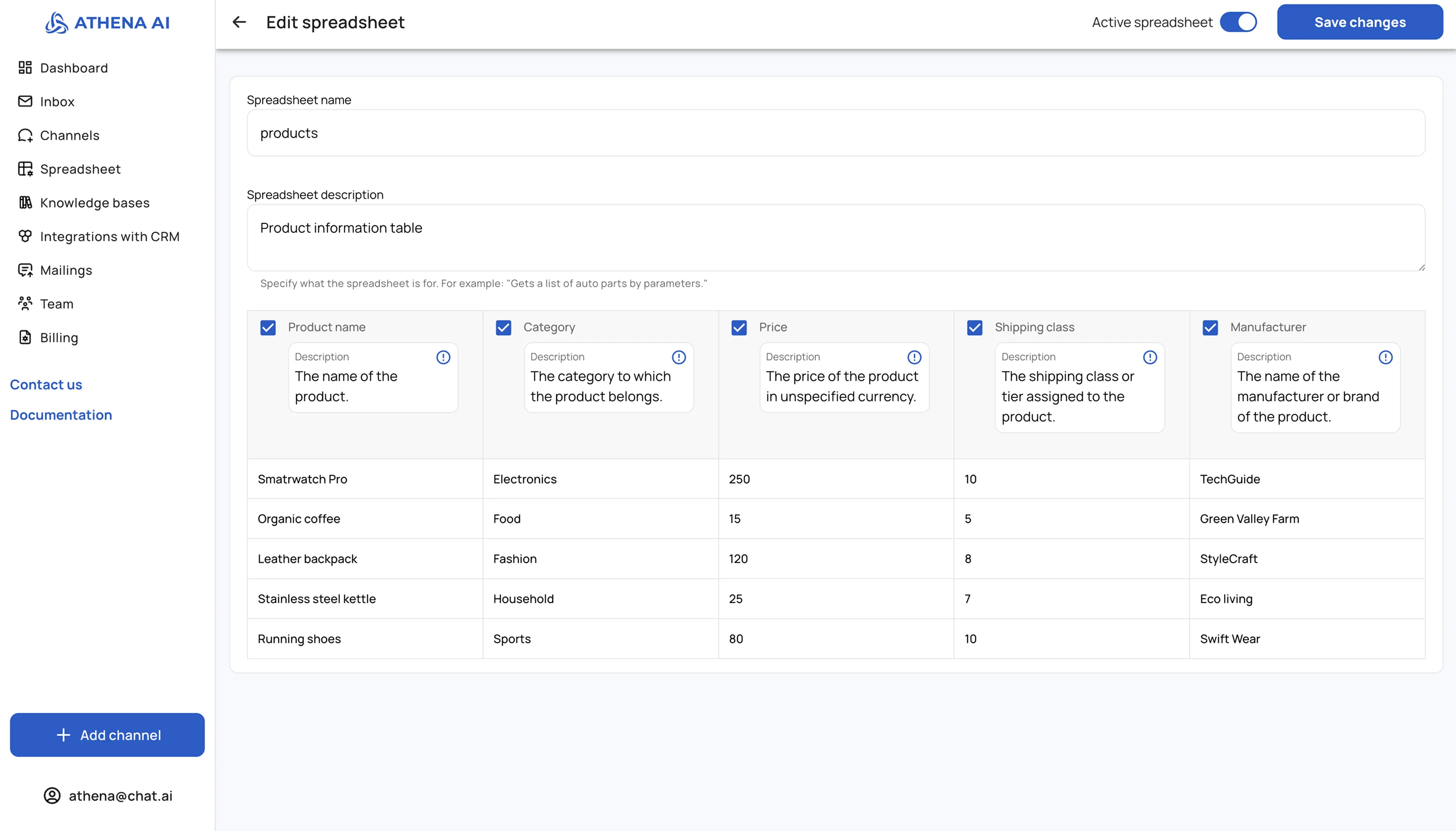Click the Integrations with CRM icon

coord(25,236)
